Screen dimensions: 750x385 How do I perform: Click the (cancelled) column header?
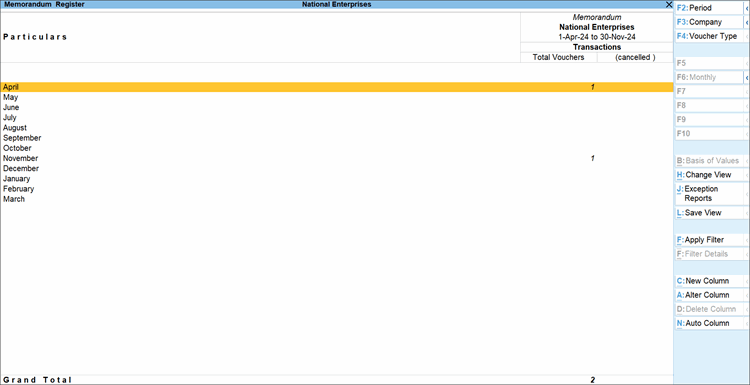635,57
